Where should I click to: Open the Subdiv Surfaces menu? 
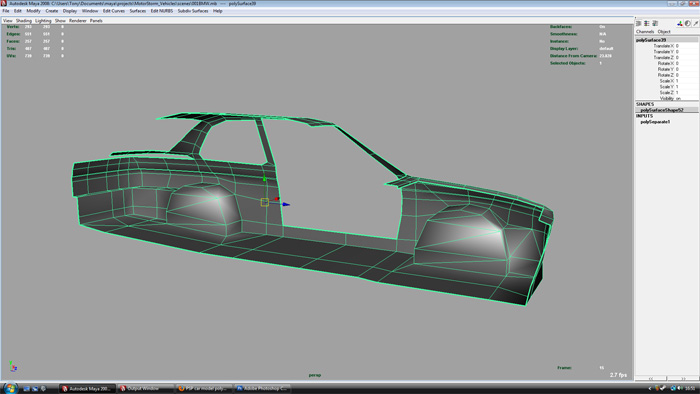193,11
